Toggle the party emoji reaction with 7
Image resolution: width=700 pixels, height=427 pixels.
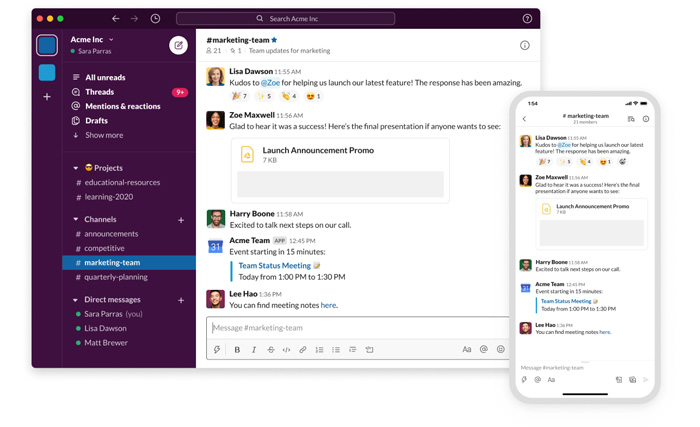click(239, 97)
